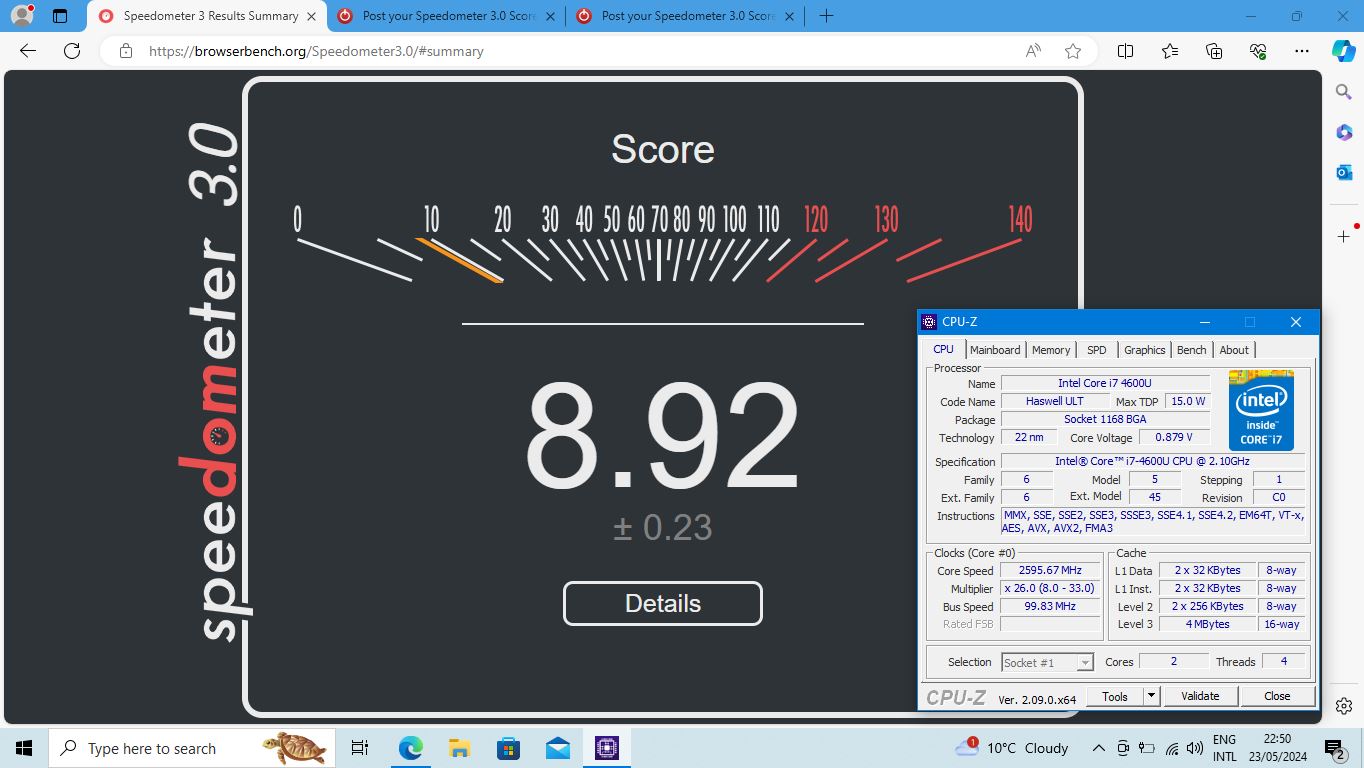Open Collections icon in Edge toolbar
The image size is (1364, 768).
point(1214,51)
